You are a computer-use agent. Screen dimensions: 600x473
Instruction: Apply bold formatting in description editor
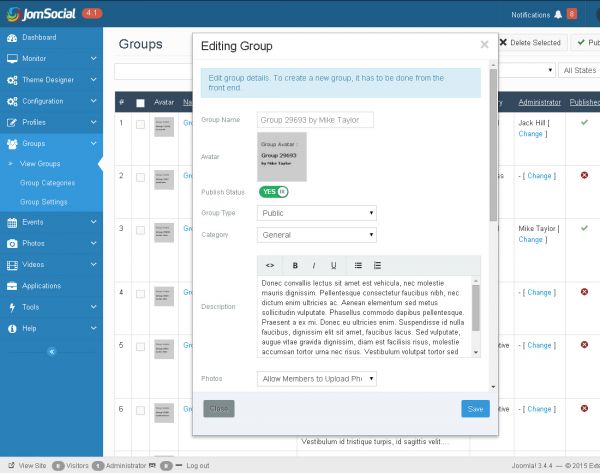295,266
